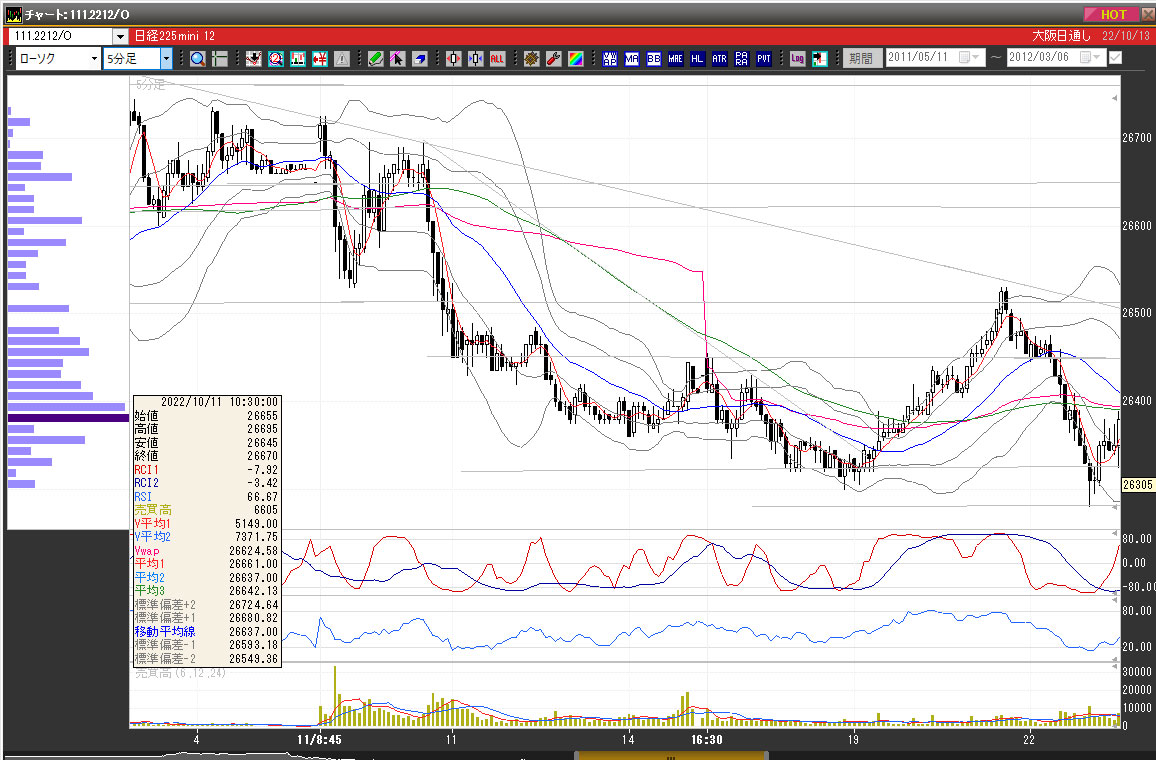Toggle the checkbox beside the end date
The image size is (1156, 760).
pos(1115,57)
